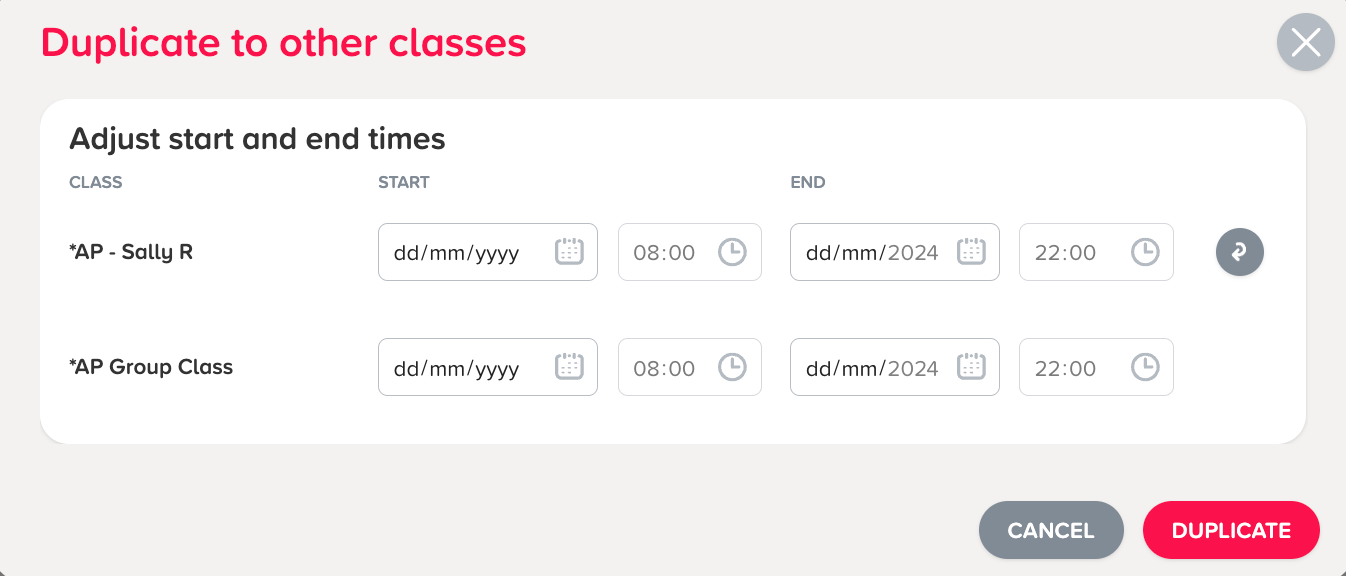Viewport: 1346px width, 576px height.
Task: Focus start time 08:00 field for AP - Sally R
Action: pyautogui.click(x=690, y=252)
